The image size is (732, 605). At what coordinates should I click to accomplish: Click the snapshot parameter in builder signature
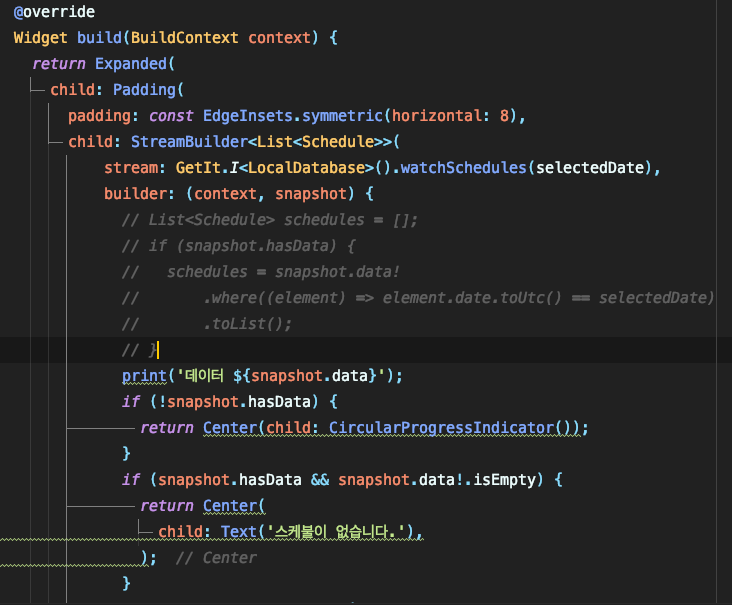(310, 194)
